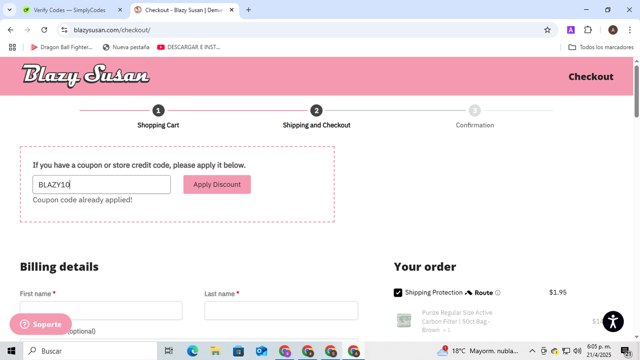Open Microsoft Store from taskbar

tap(238, 351)
